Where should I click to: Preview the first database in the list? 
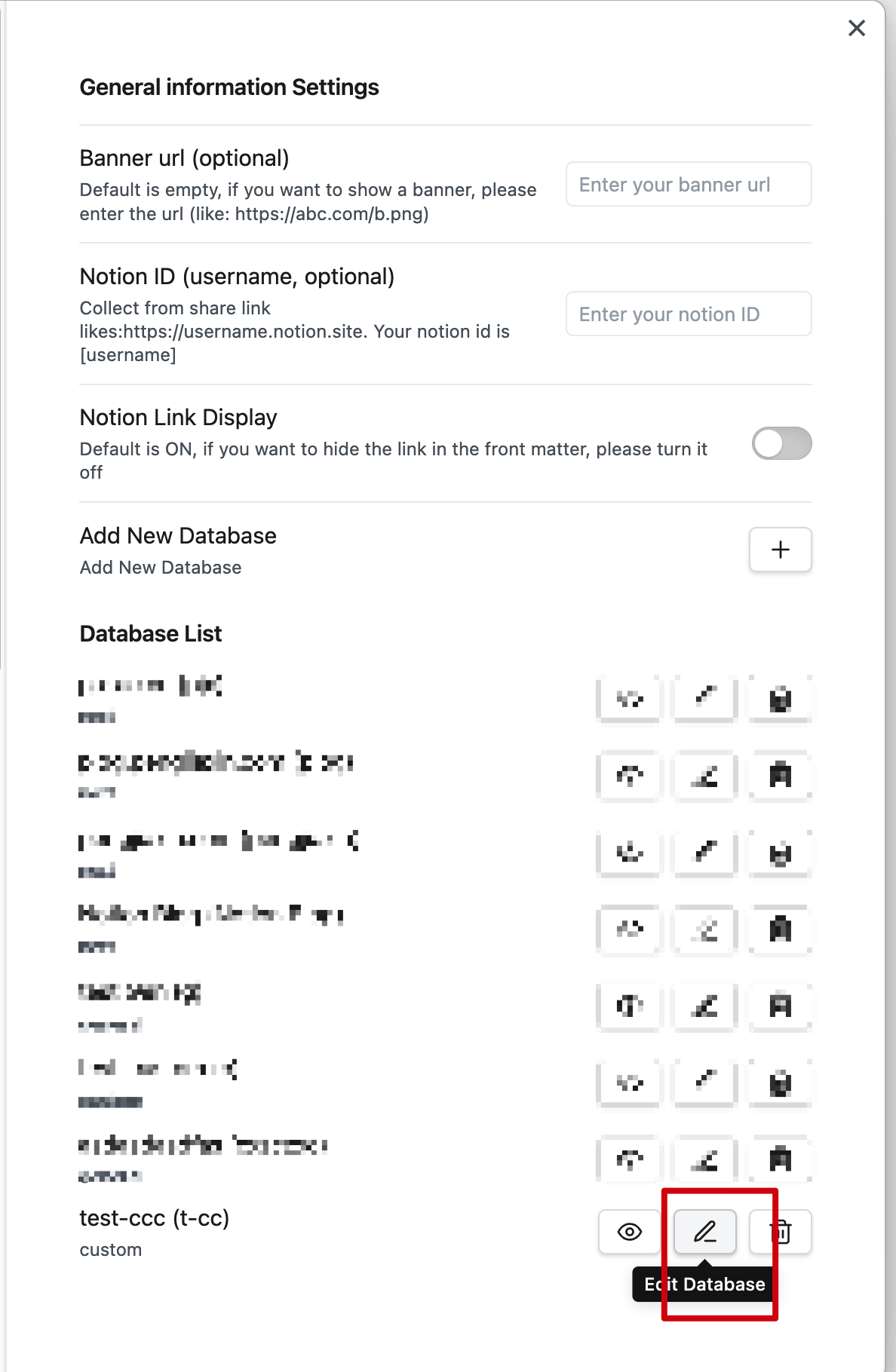629,699
